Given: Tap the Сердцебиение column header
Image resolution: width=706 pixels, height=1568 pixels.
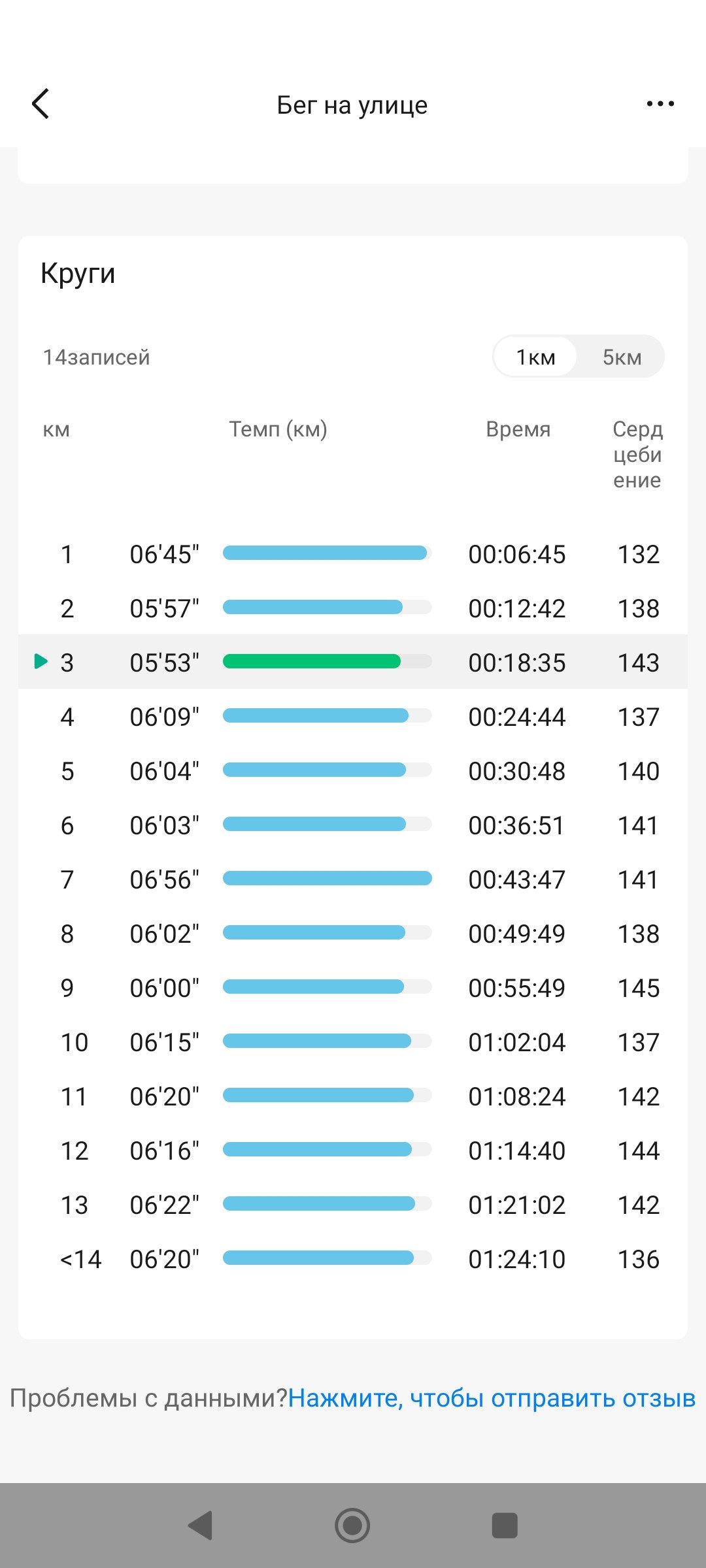Looking at the screenshot, I should (x=637, y=455).
